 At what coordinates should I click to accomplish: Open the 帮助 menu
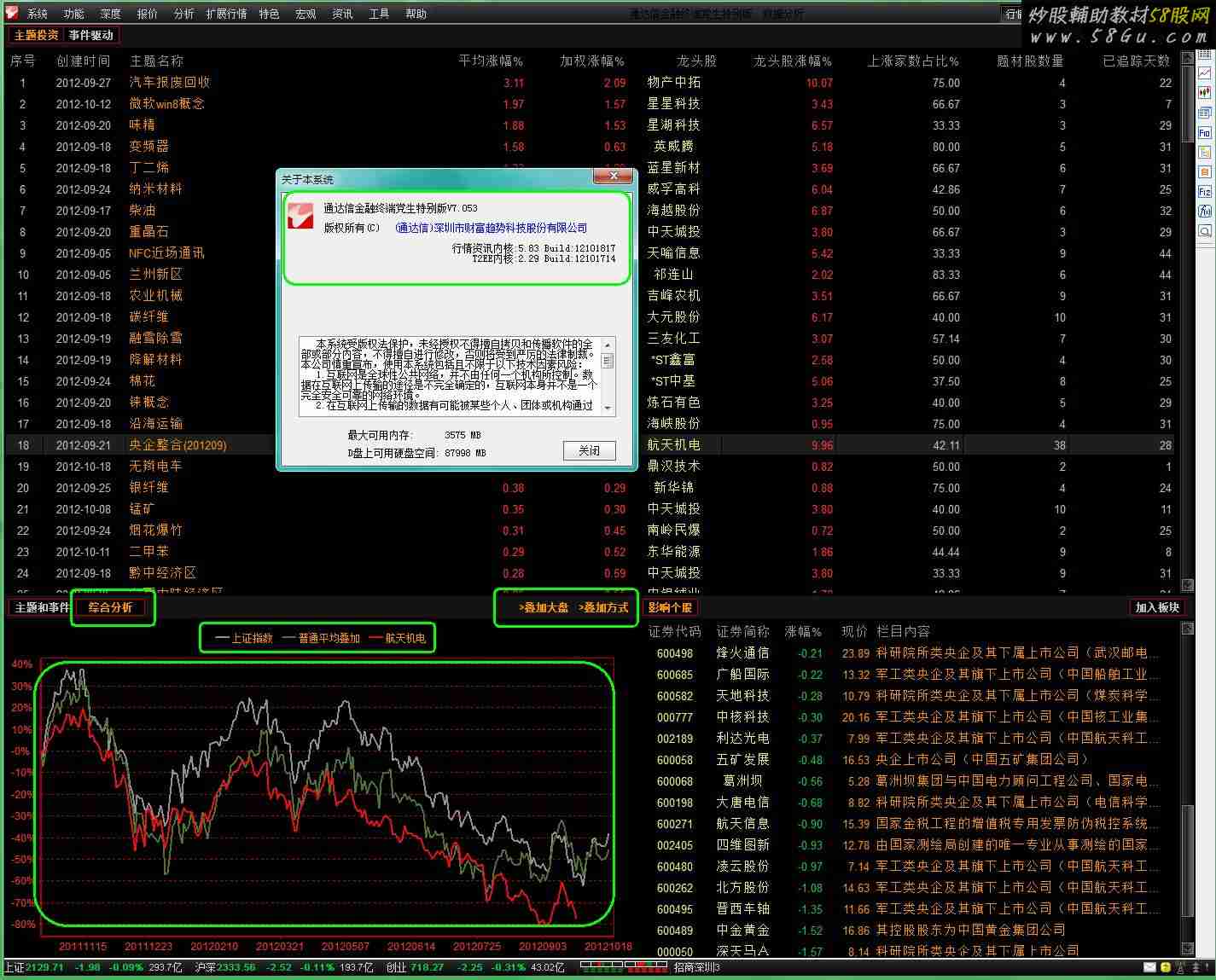pyautogui.click(x=416, y=14)
